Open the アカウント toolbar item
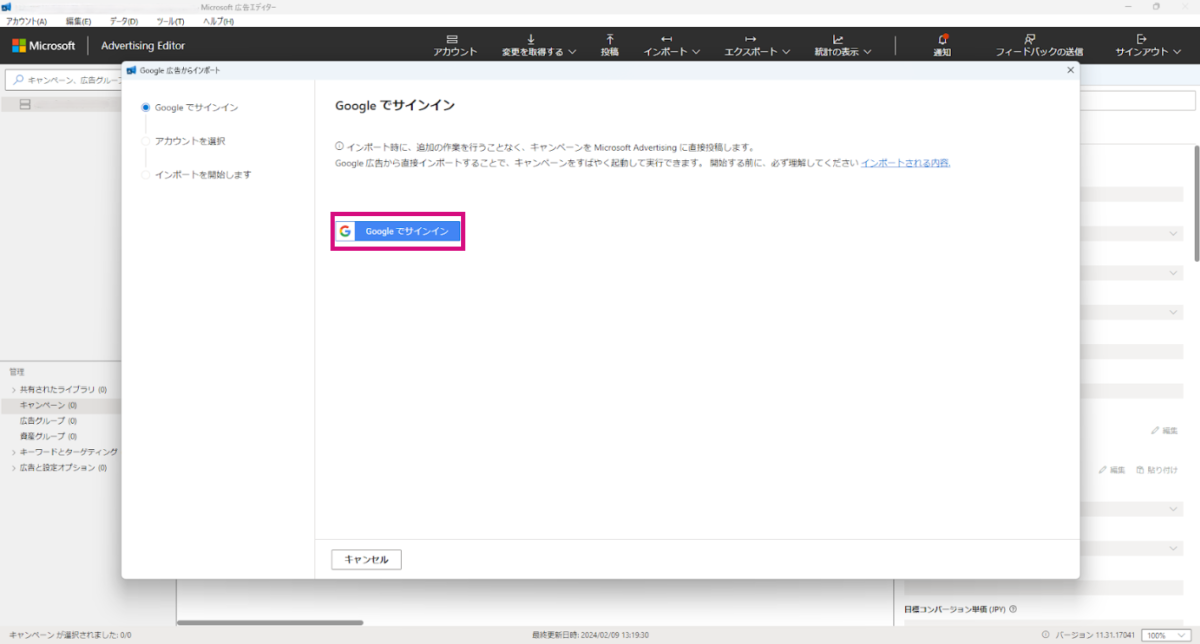The height and width of the screenshot is (644, 1200). point(455,45)
